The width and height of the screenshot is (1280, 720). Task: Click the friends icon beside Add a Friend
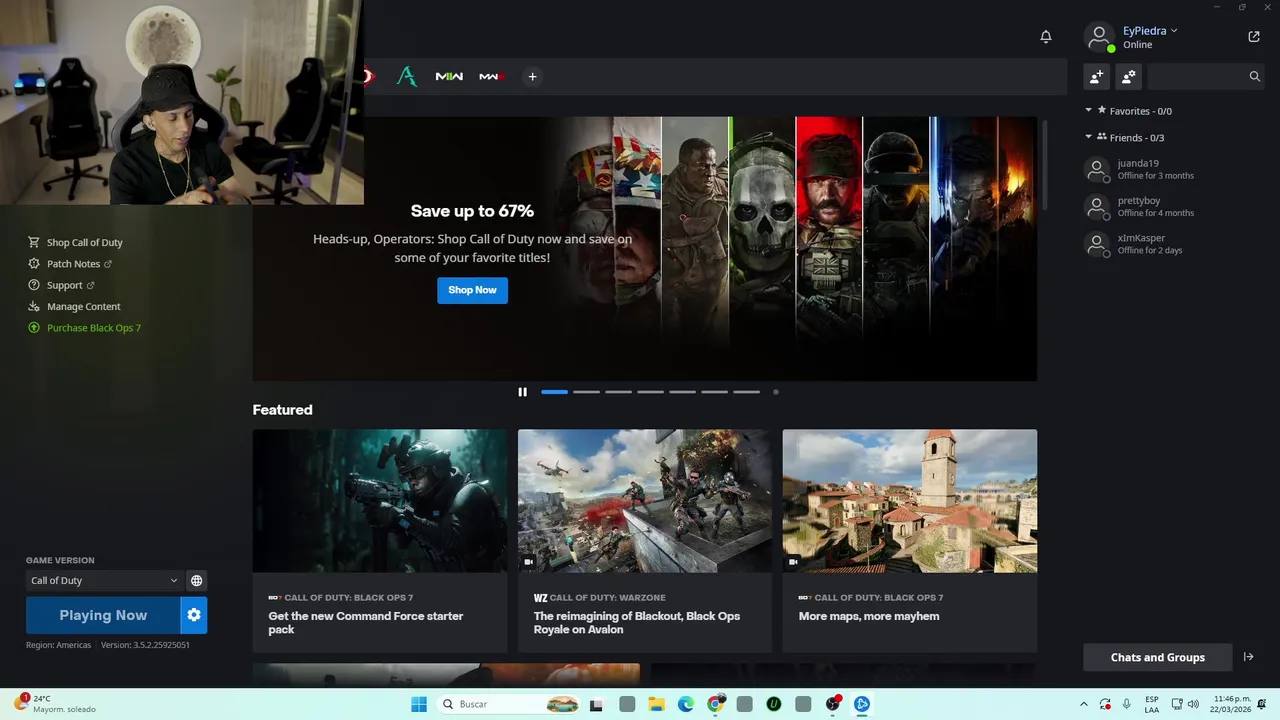click(x=1129, y=76)
